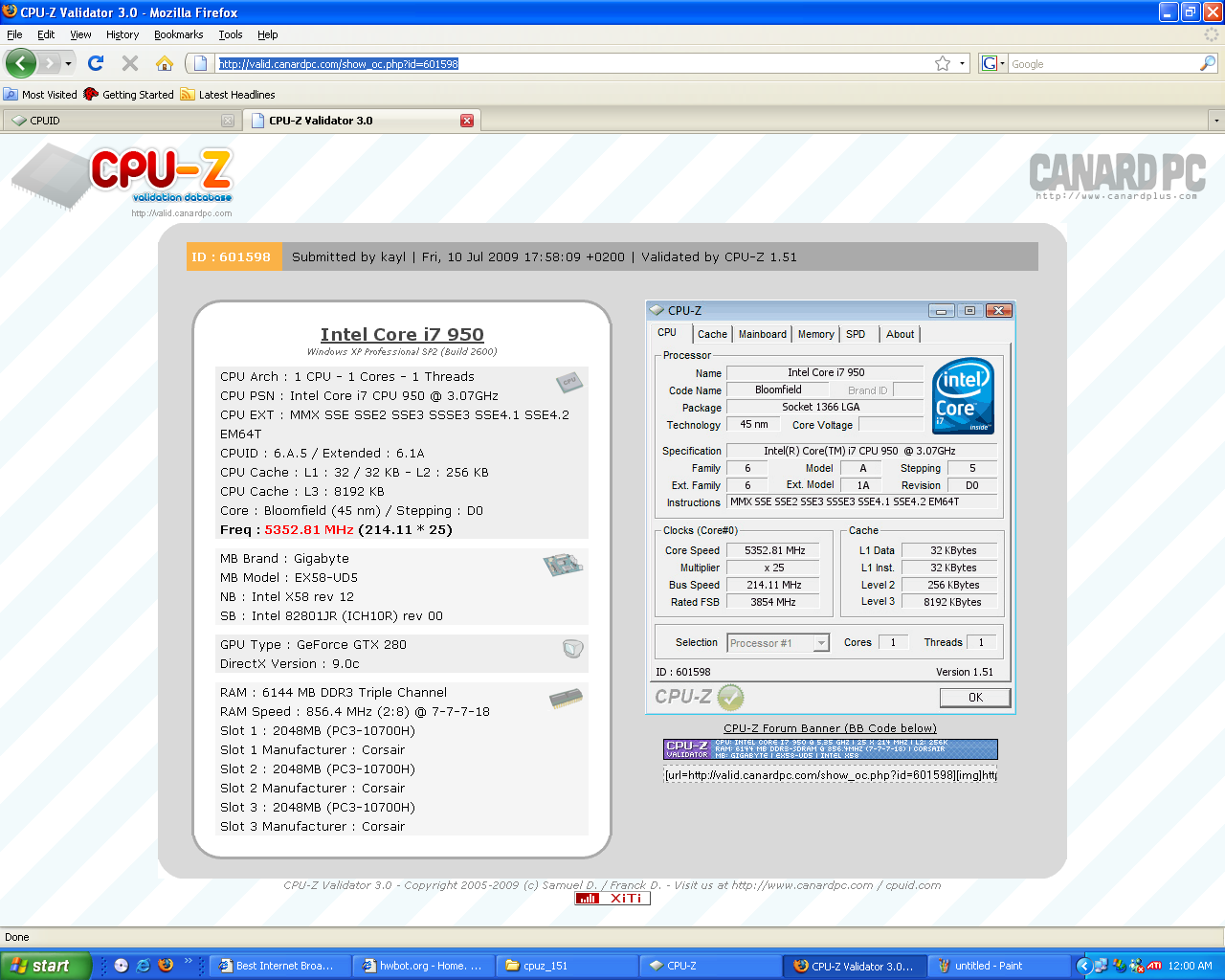Open the History menu
The width and height of the screenshot is (1225, 980).
[122, 34]
